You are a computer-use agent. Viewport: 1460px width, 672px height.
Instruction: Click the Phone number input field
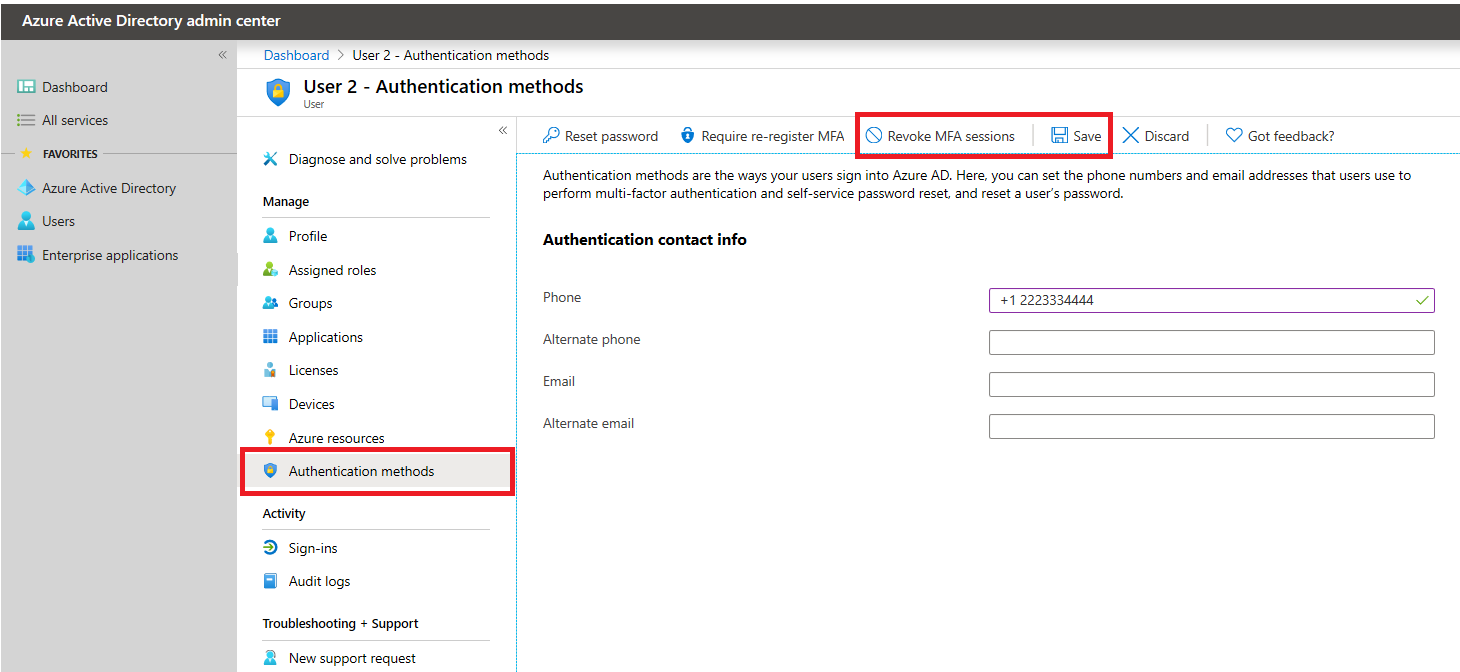(1211, 301)
